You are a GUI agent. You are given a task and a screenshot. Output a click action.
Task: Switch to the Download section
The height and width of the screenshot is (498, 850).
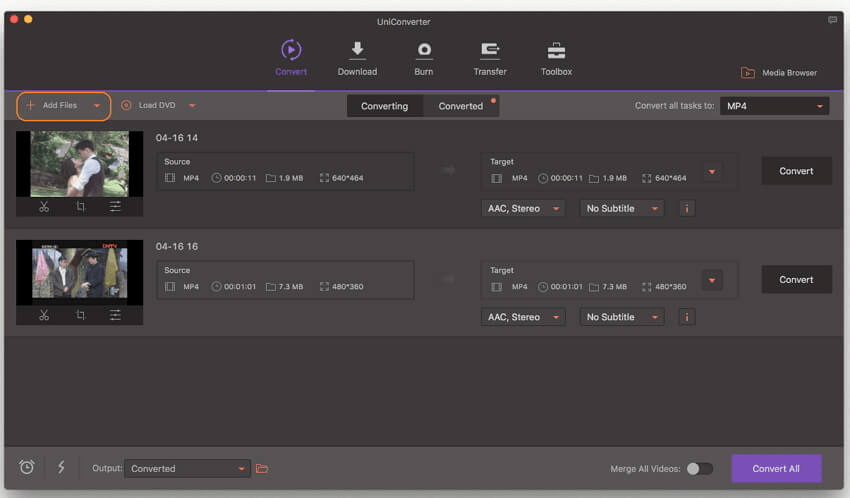[x=357, y=59]
